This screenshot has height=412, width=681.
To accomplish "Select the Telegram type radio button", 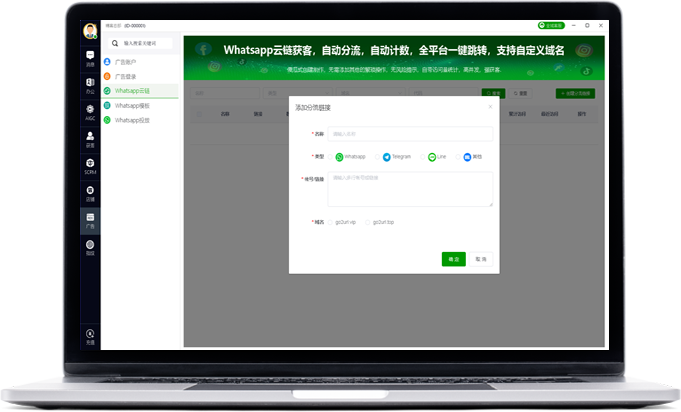I will tap(378, 157).
